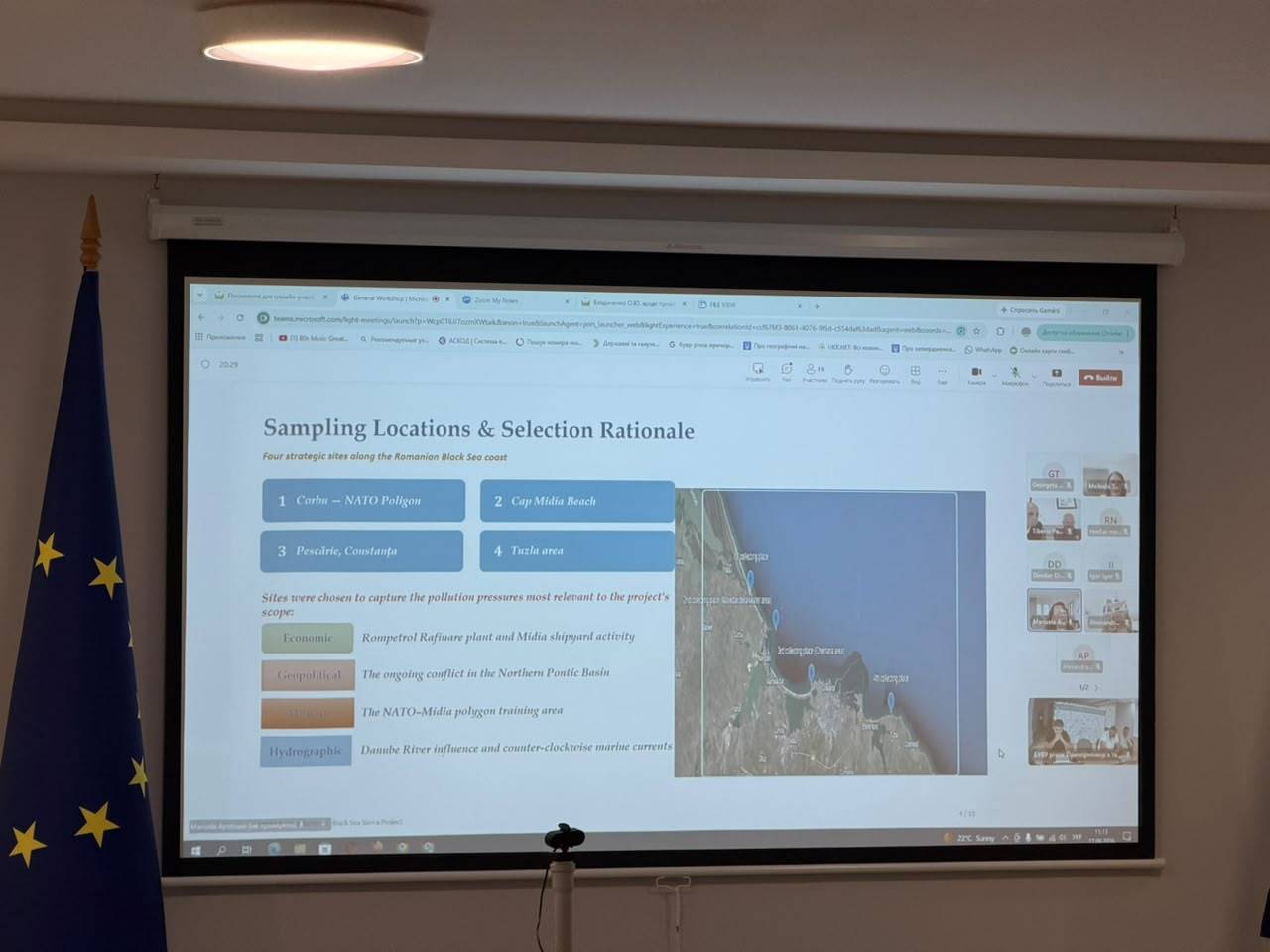1270x952 pixels.
Task: Open the Teams chat panel icon
Action: [786, 371]
